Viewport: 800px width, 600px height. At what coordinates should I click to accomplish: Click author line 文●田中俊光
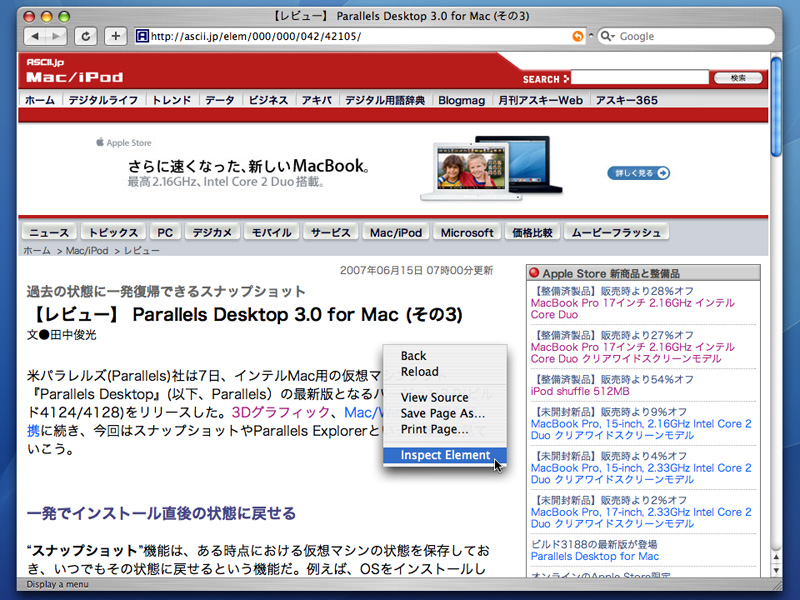click(x=61, y=335)
